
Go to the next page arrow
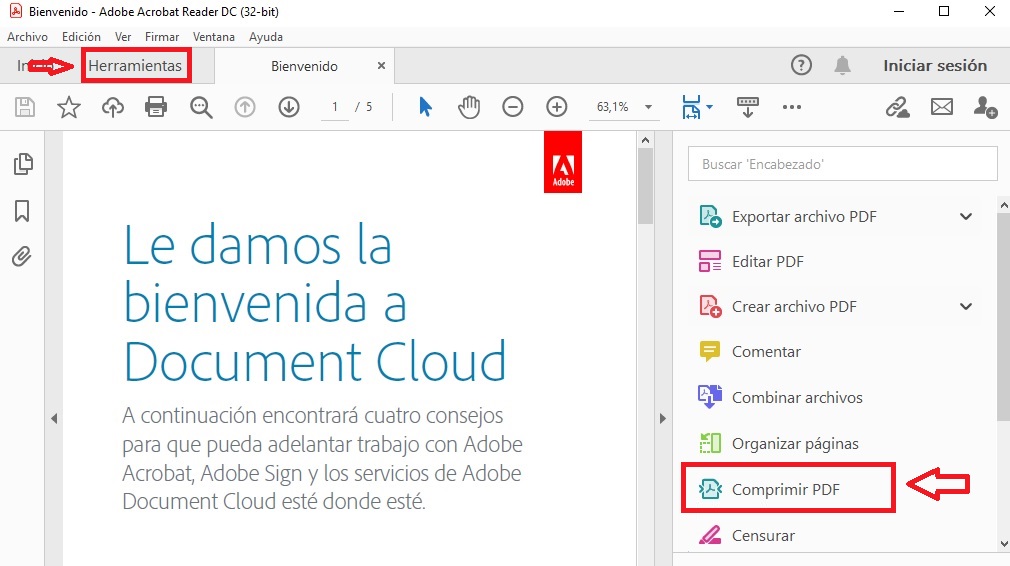289,107
